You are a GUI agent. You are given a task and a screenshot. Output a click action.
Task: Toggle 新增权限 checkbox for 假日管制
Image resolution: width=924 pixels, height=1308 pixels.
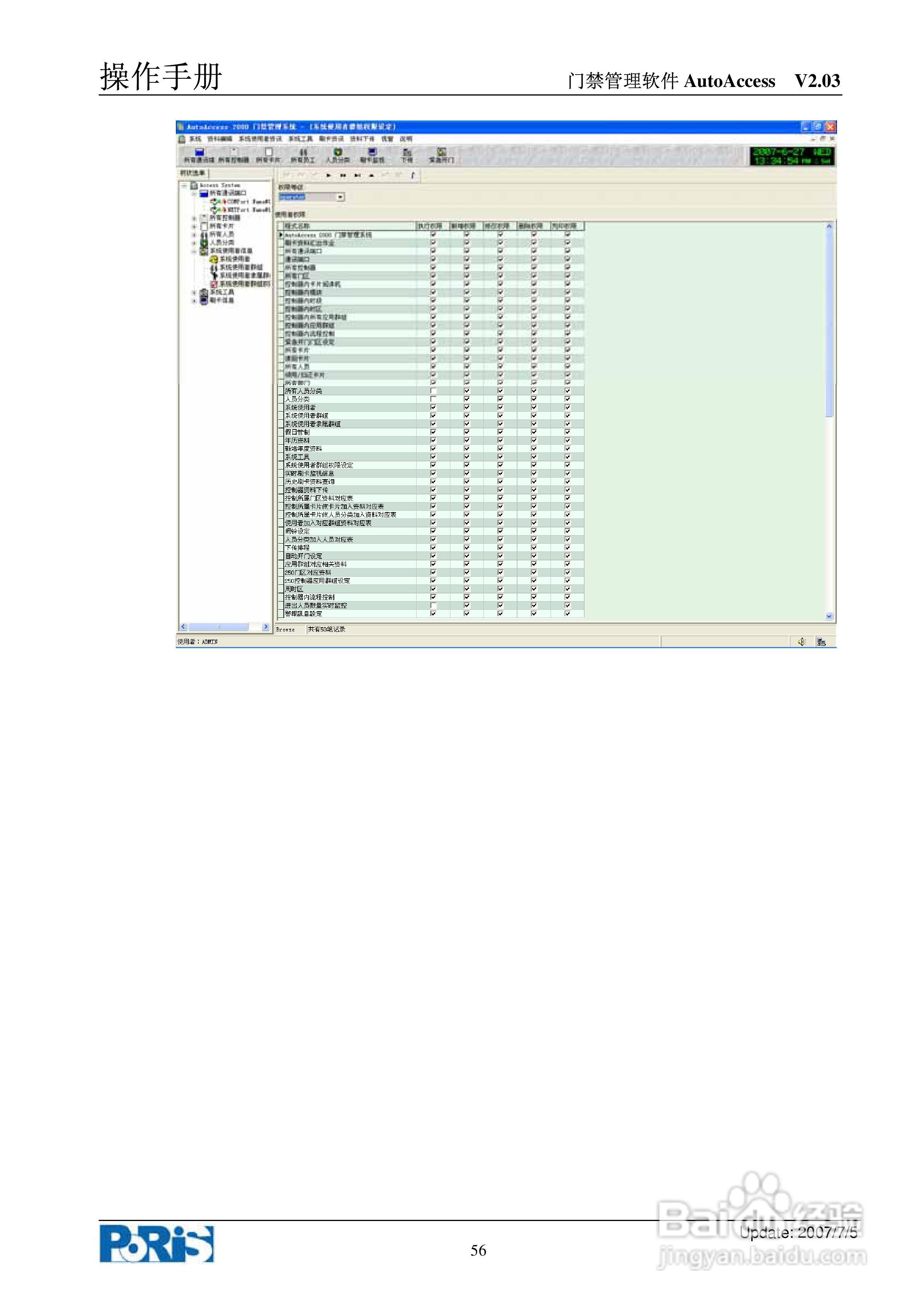pyautogui.click(x=467, y=432)
